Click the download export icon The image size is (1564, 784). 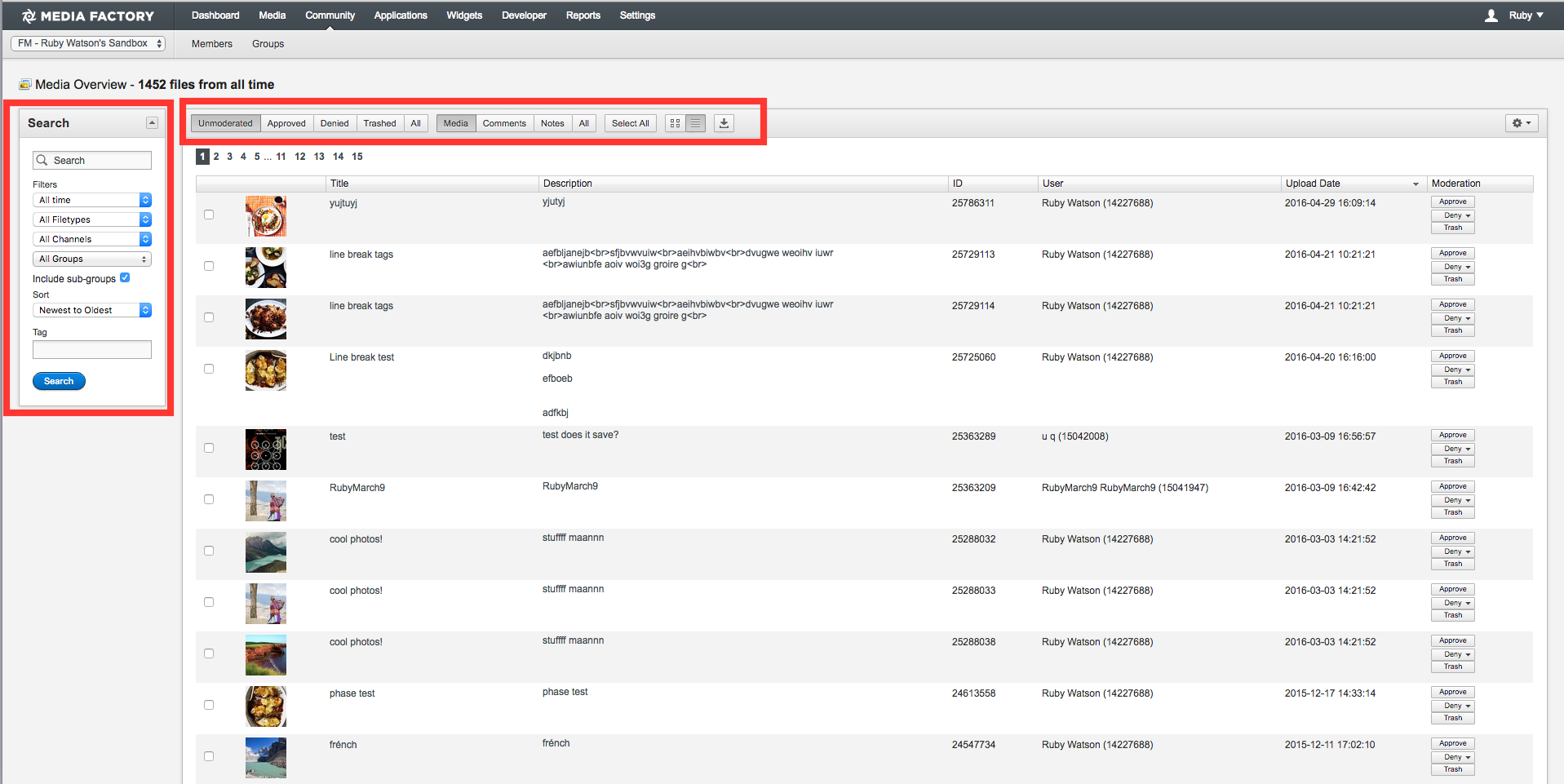pos(724,123)
